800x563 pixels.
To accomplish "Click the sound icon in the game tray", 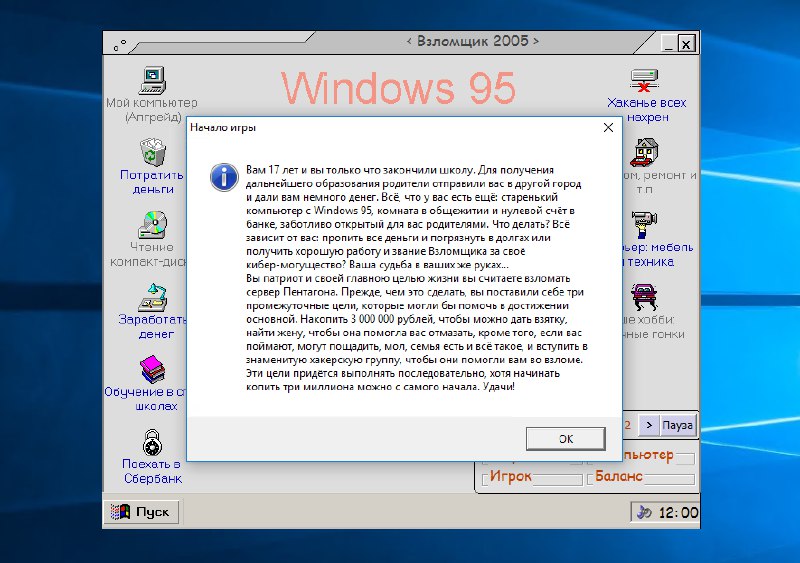I will point(644,512).
